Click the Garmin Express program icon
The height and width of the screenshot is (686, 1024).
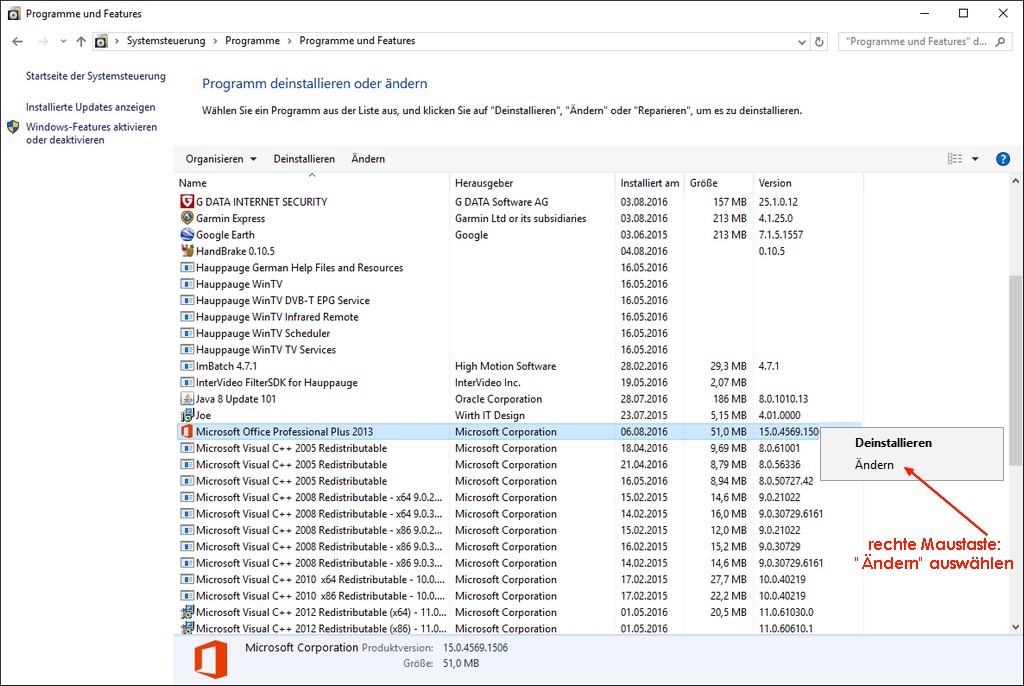pyautogui.click(x=187, y=218)
